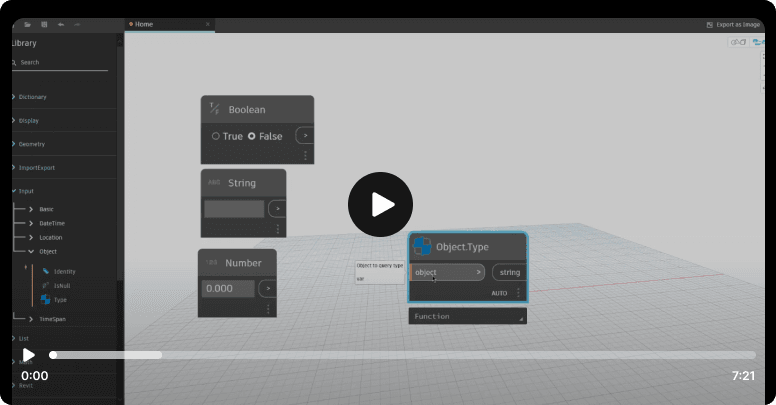Click the String node ABC icon

pyautogui.click(x=214, y=183)
